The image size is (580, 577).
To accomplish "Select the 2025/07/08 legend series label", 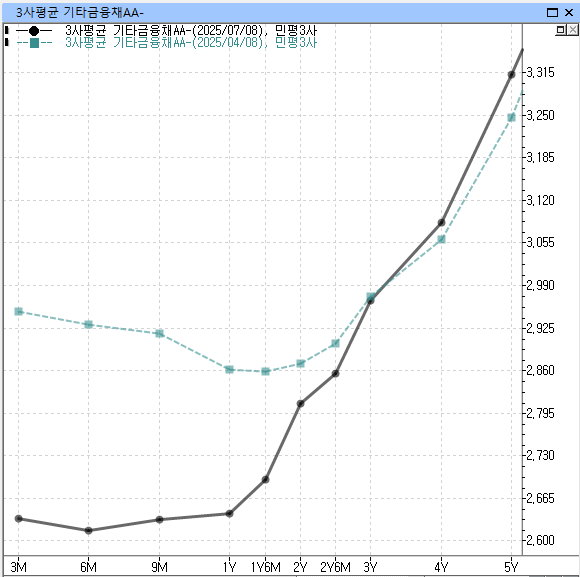I will [x=191, y=31].
